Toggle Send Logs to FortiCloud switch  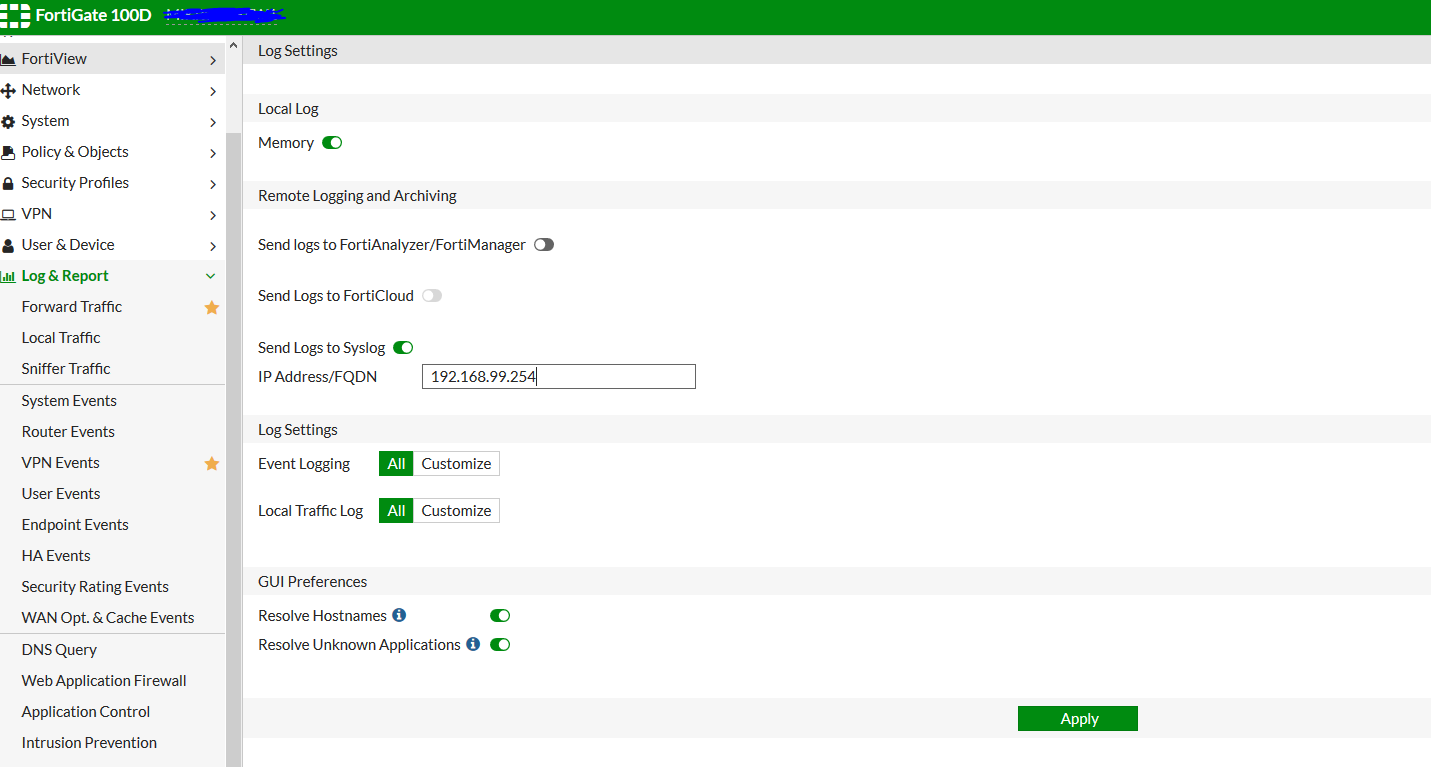tap(432, 296)
